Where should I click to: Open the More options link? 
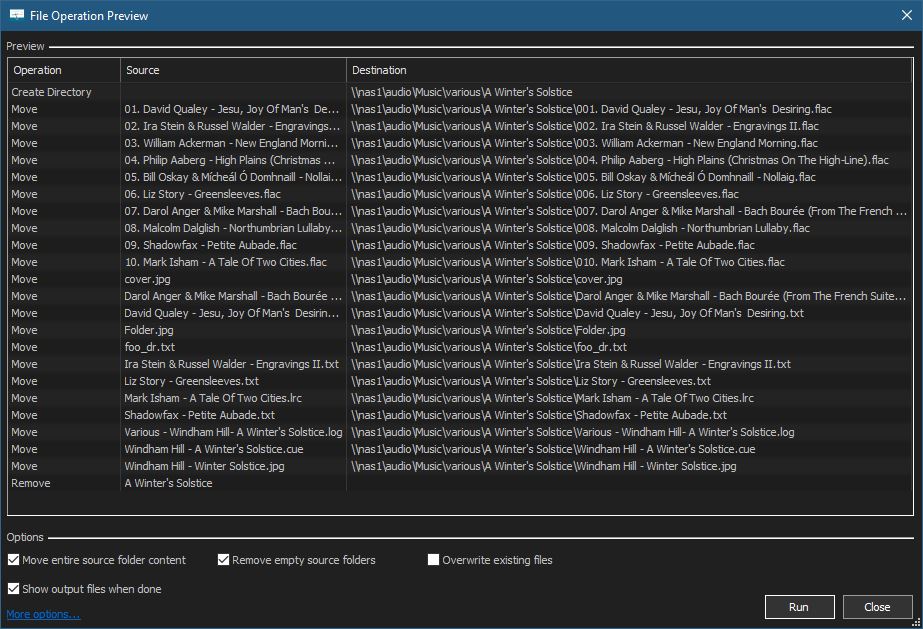[x=43, y=614]
